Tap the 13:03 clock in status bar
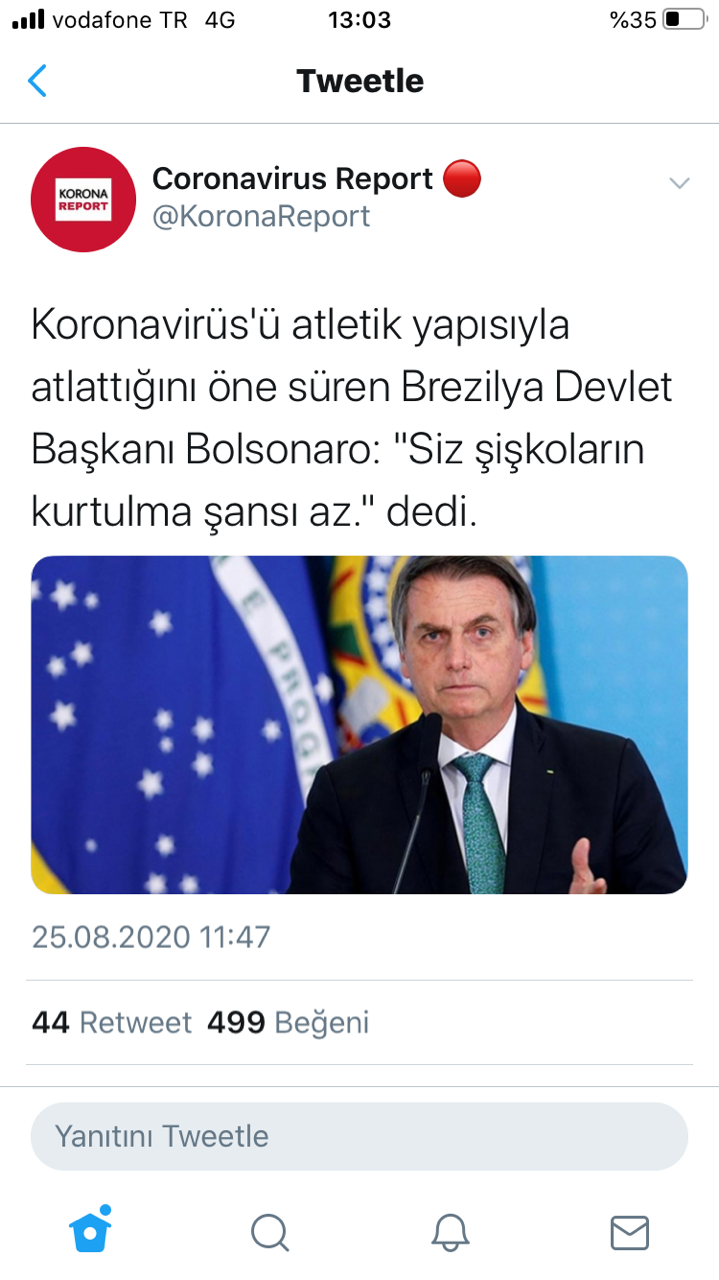Screen dimensions: 719x1280 coord(360,20)
